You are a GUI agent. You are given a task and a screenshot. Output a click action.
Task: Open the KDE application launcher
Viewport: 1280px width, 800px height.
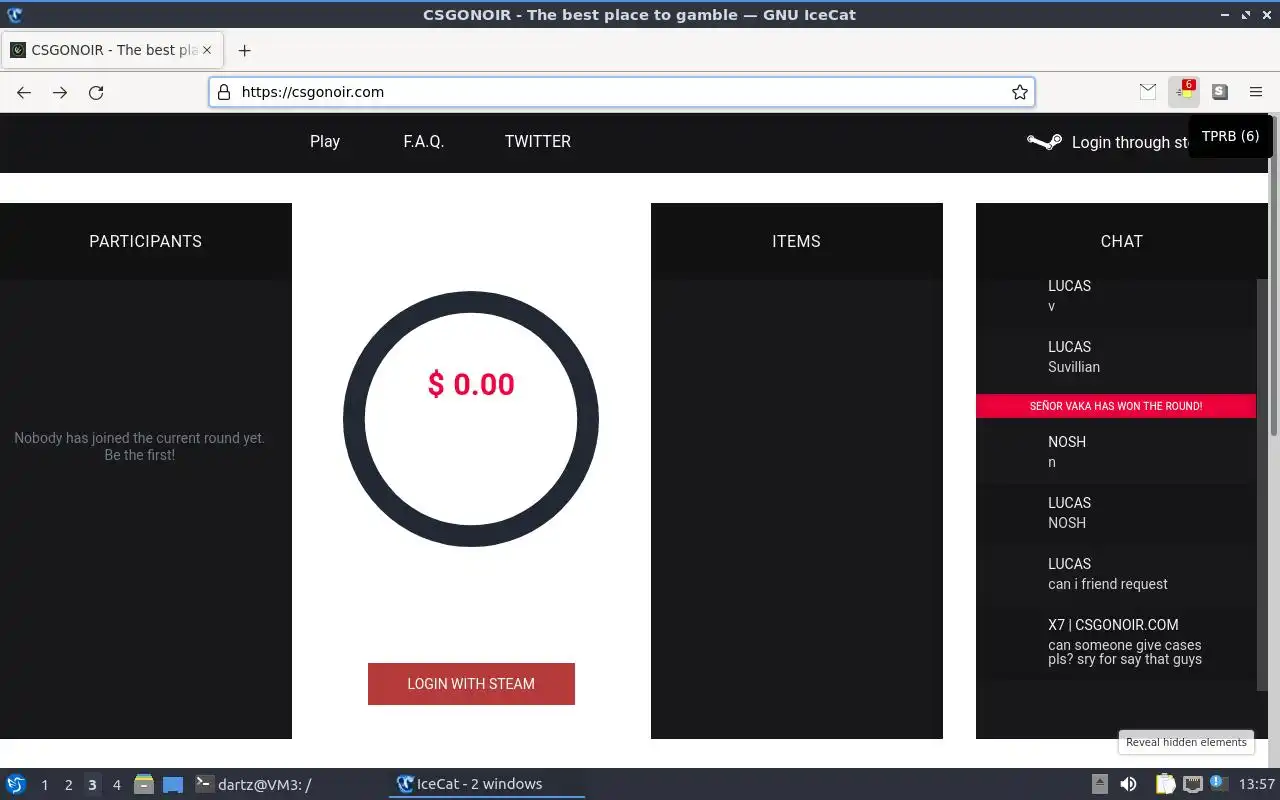(16, 784)
